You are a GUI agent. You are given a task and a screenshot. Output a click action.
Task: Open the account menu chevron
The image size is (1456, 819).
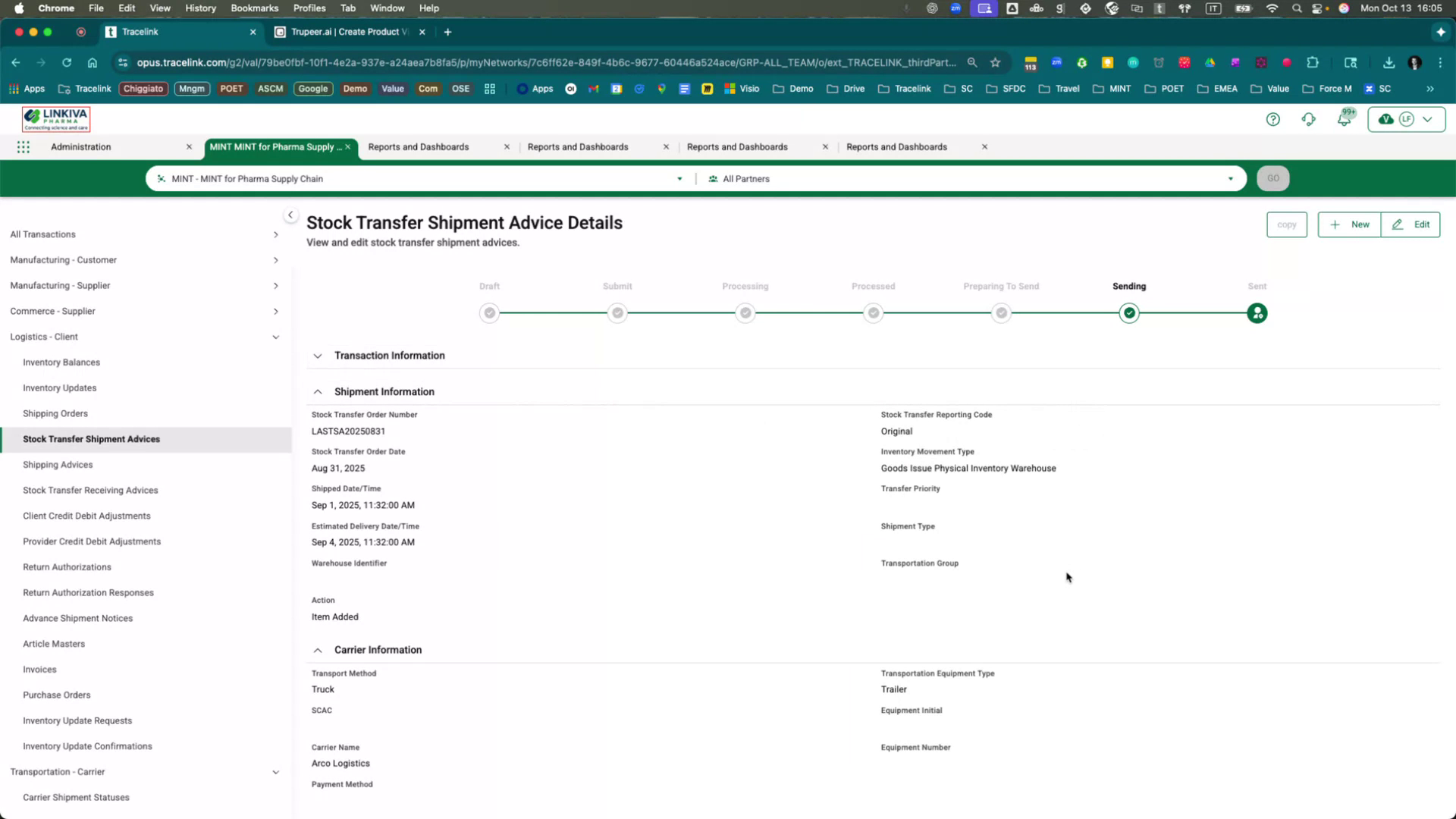1428,119
